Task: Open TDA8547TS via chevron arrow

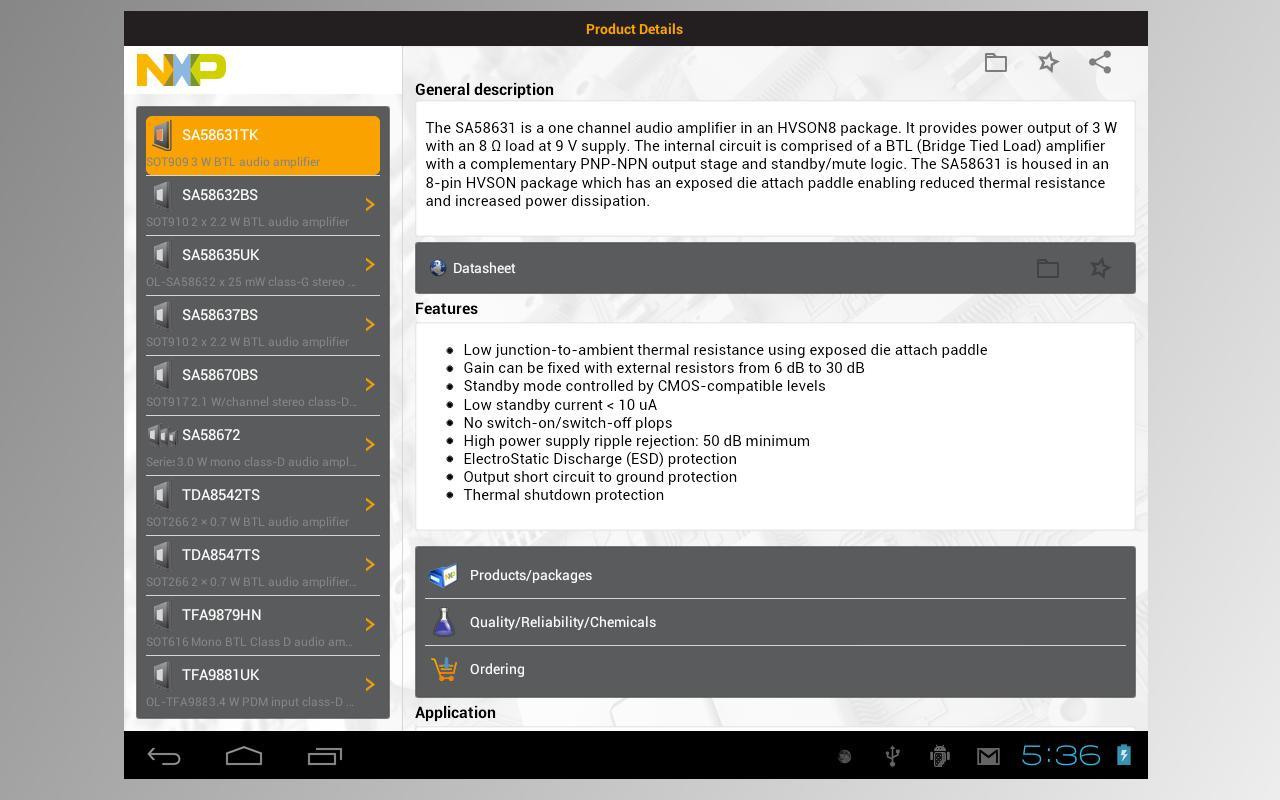Action: [x=369, y=564]
